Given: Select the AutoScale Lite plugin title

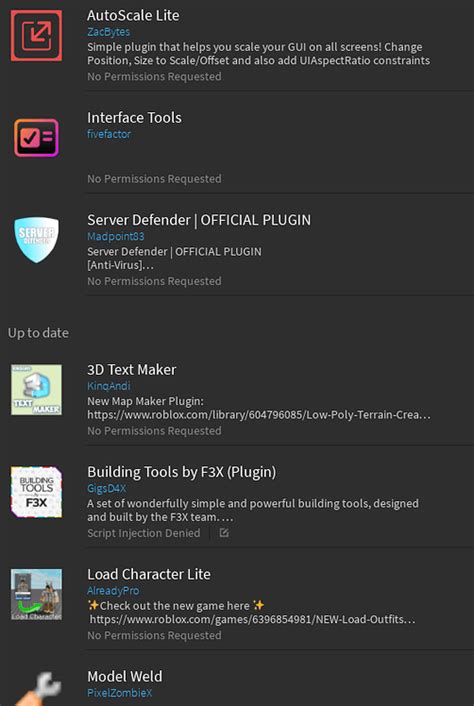Looking at the screenshot, I should click(133, 15).
